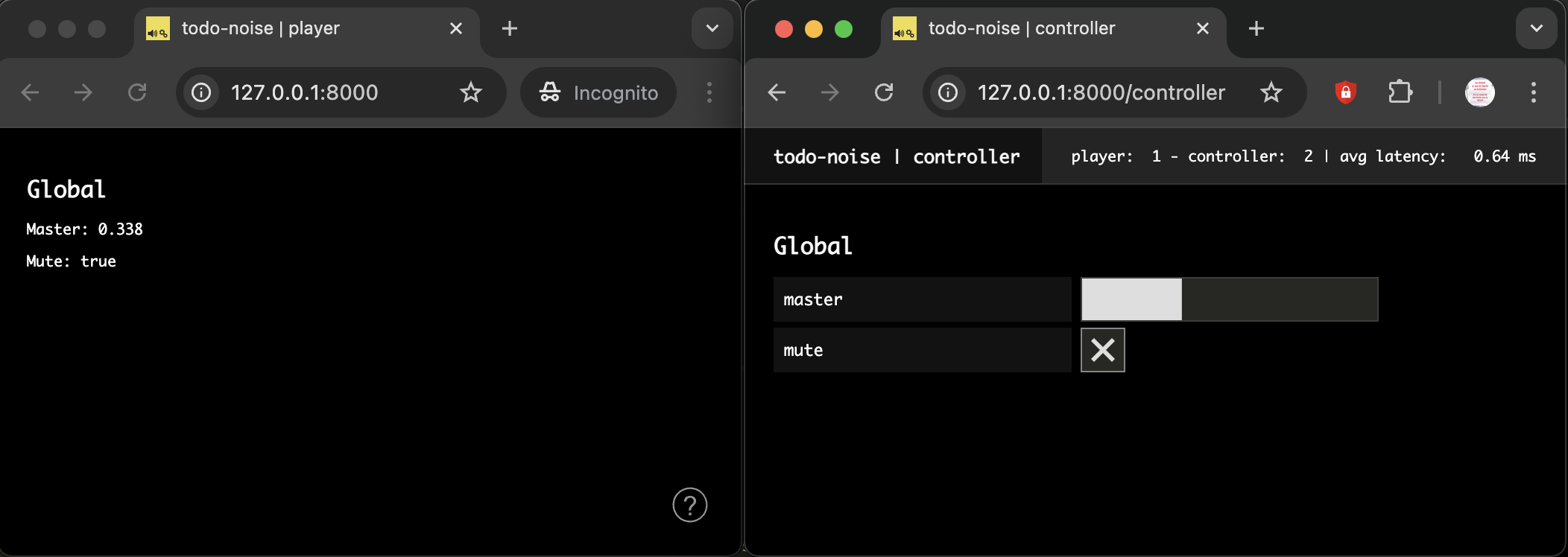The image size is (1568, 557).
Task: Click the help question mark icon
Action: pos(689,505)
